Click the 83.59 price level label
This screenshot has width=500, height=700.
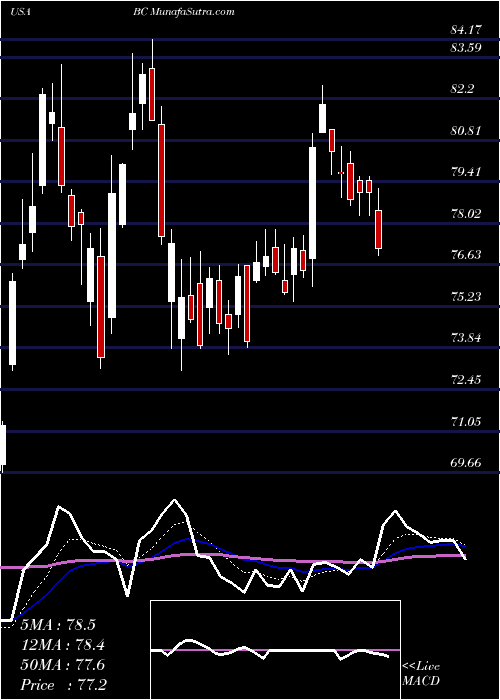click(x=466, y=47)
